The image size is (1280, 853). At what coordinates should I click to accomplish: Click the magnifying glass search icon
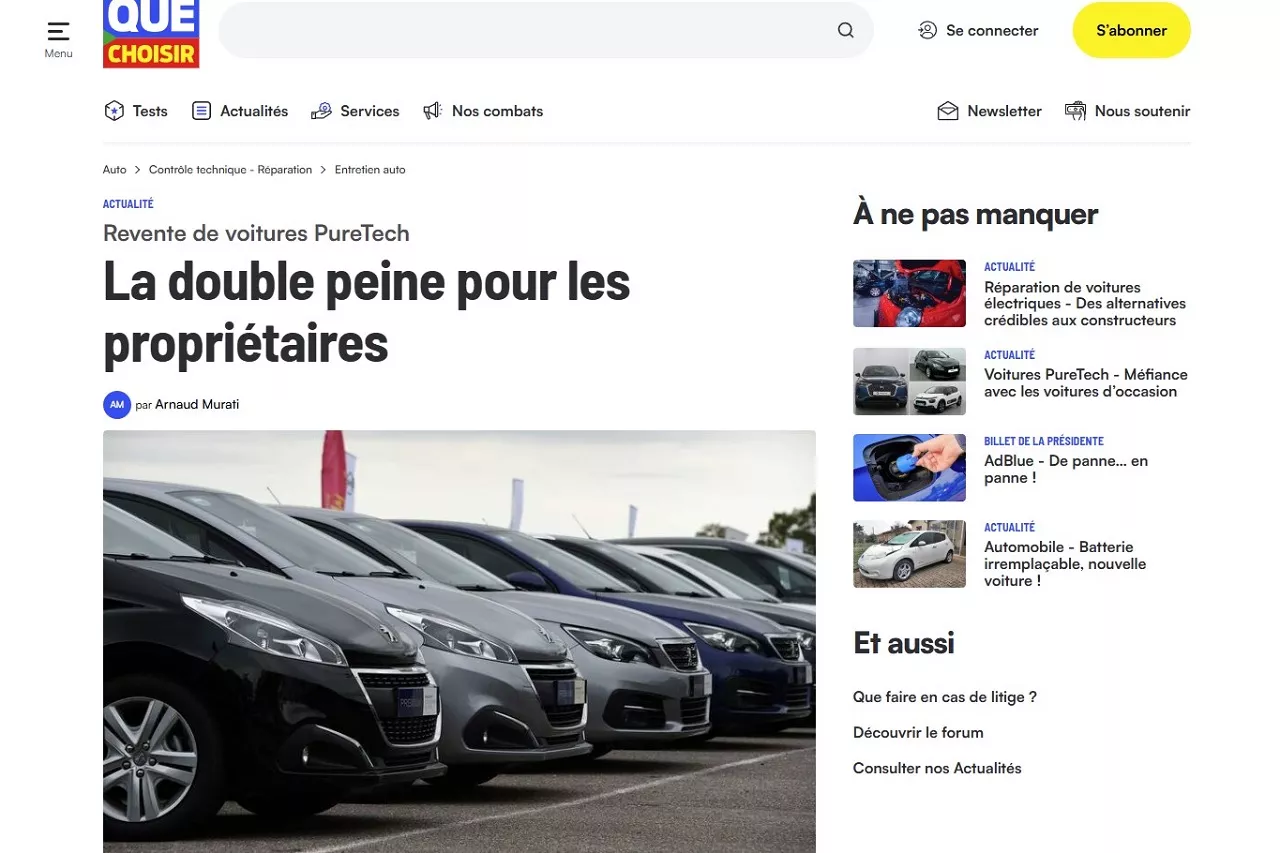click(x=846, y=30)
